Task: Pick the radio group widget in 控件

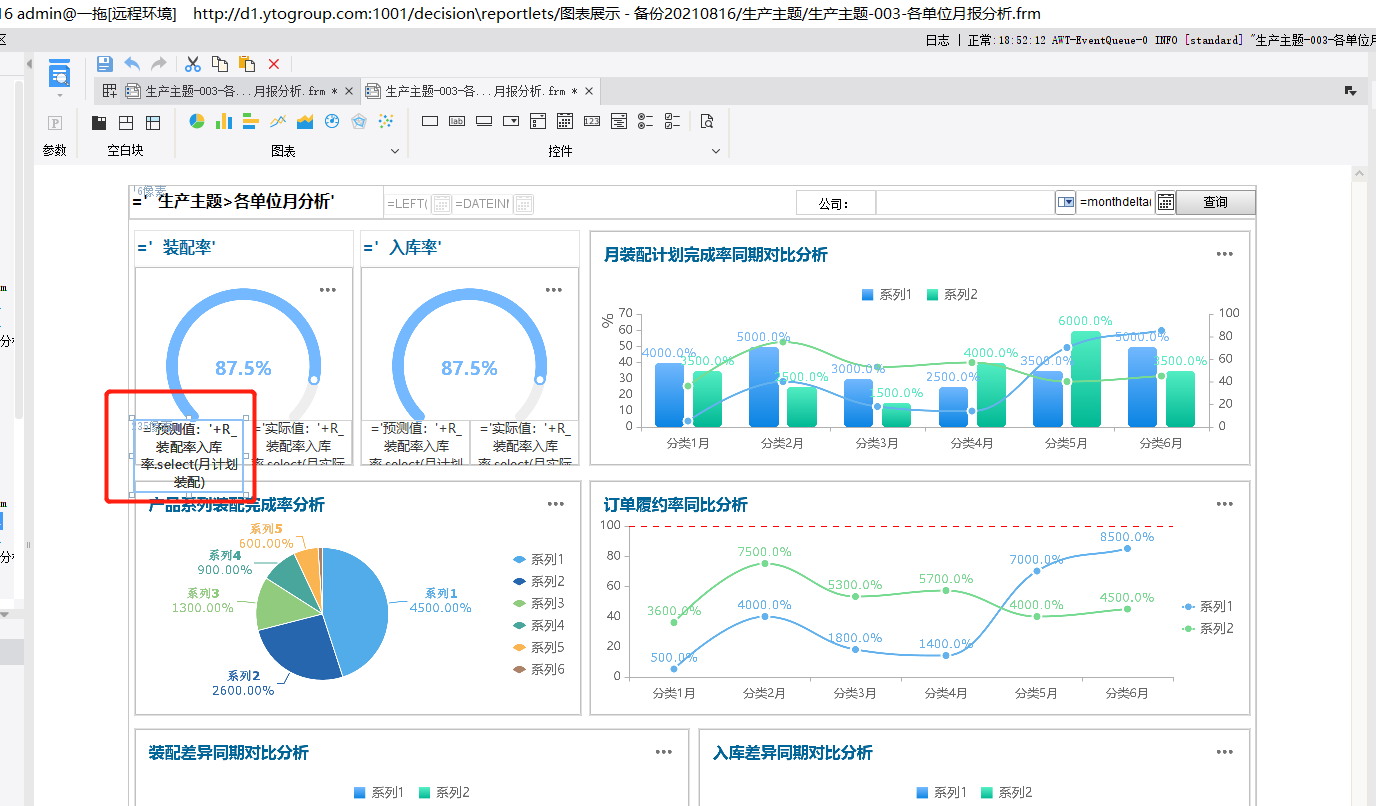Action: point(646,121)
